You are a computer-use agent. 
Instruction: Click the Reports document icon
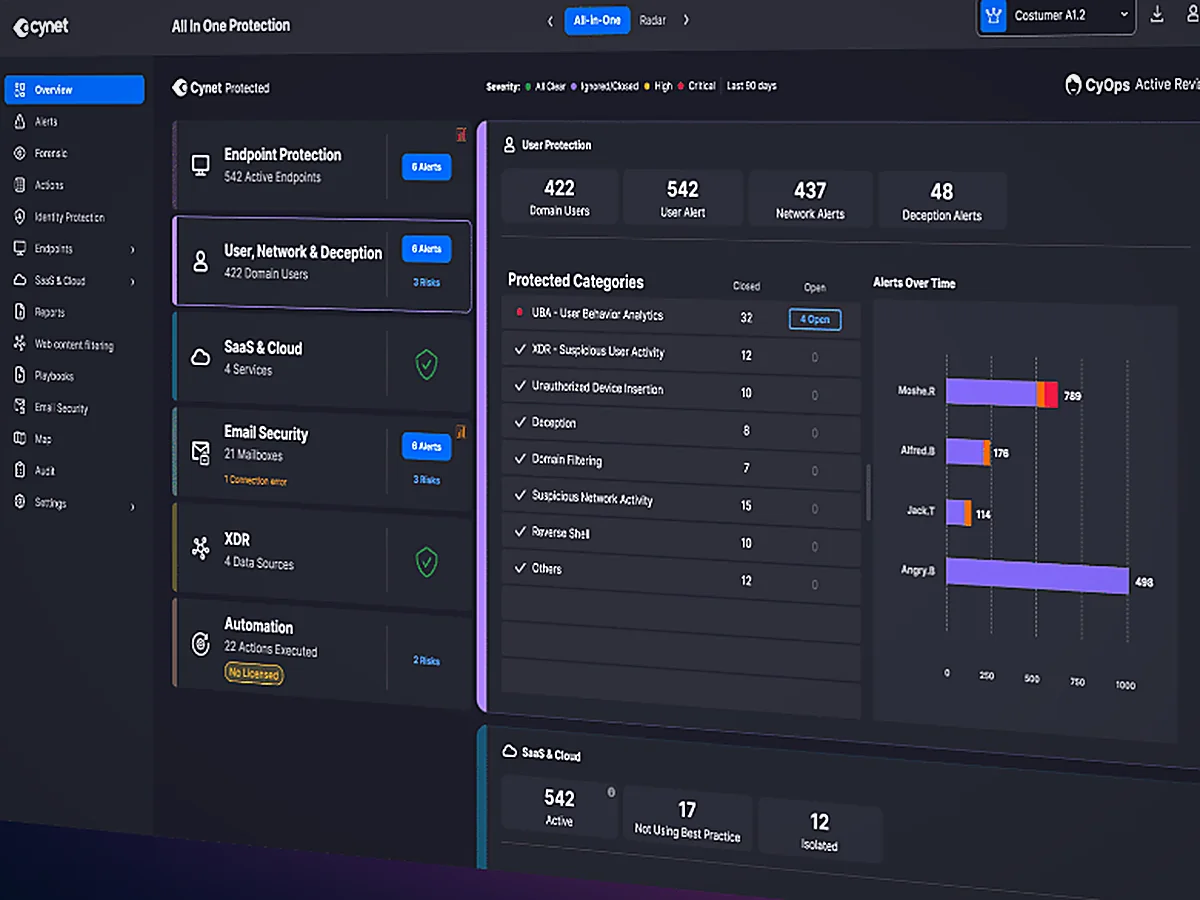tap(19, 312)
